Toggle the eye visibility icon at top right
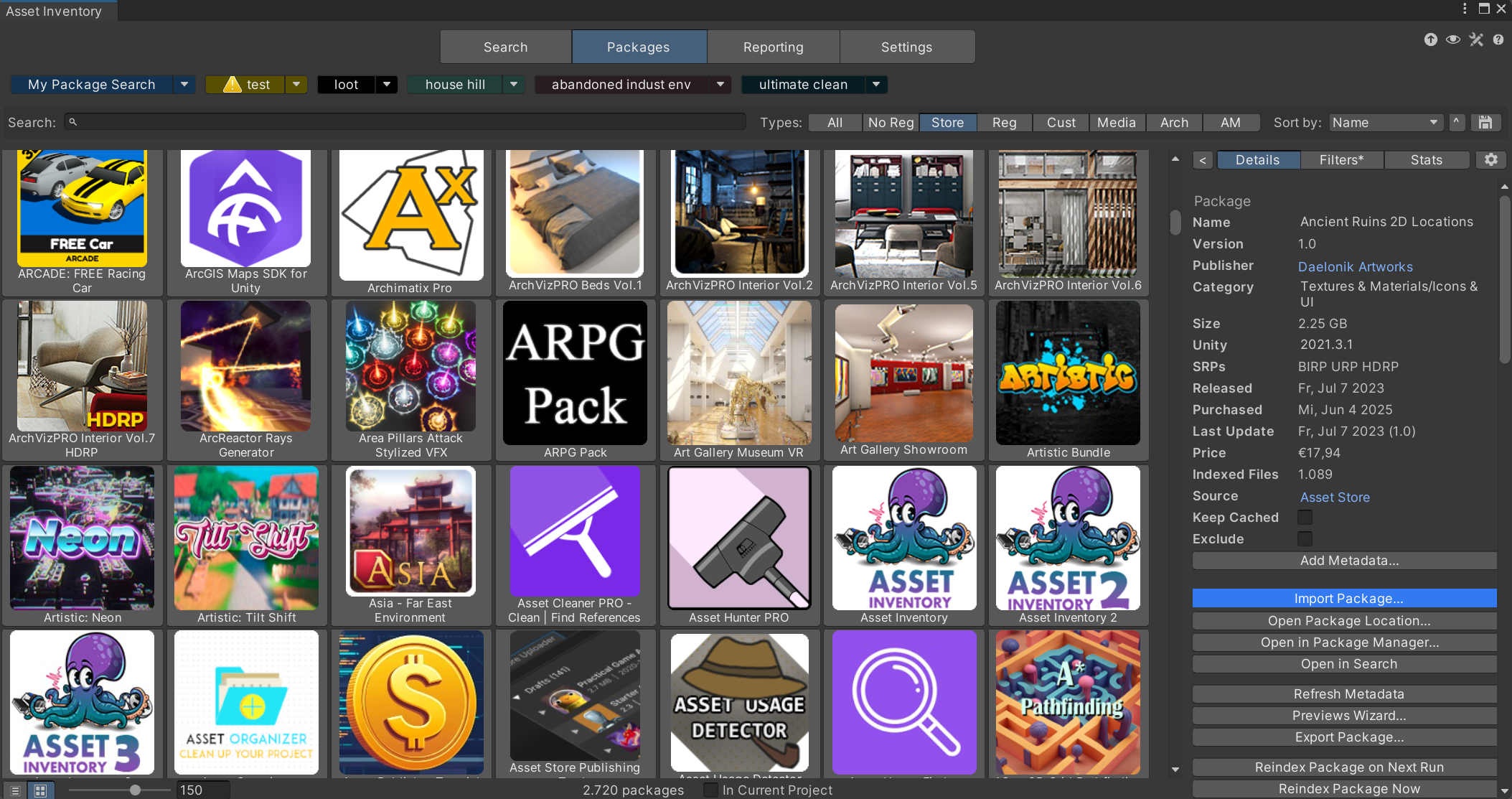Image resolution: width=1512 pixels, height=799 pixels. pyautogui.click(x=1453, y=39)
